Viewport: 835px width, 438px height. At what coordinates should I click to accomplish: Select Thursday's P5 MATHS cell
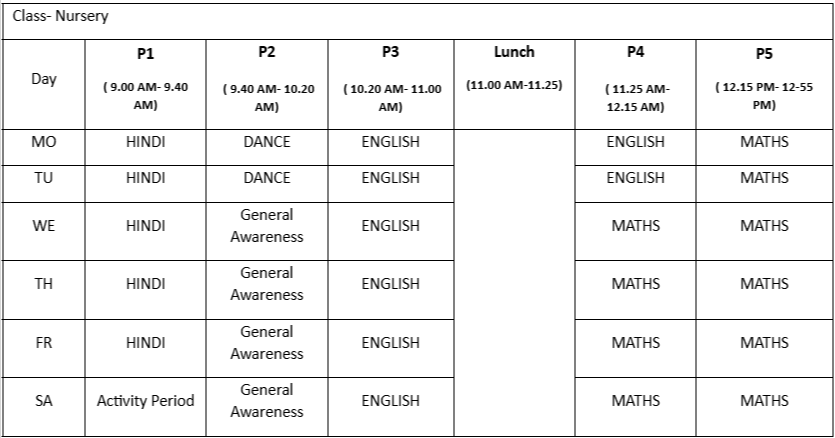click(764, 284)
